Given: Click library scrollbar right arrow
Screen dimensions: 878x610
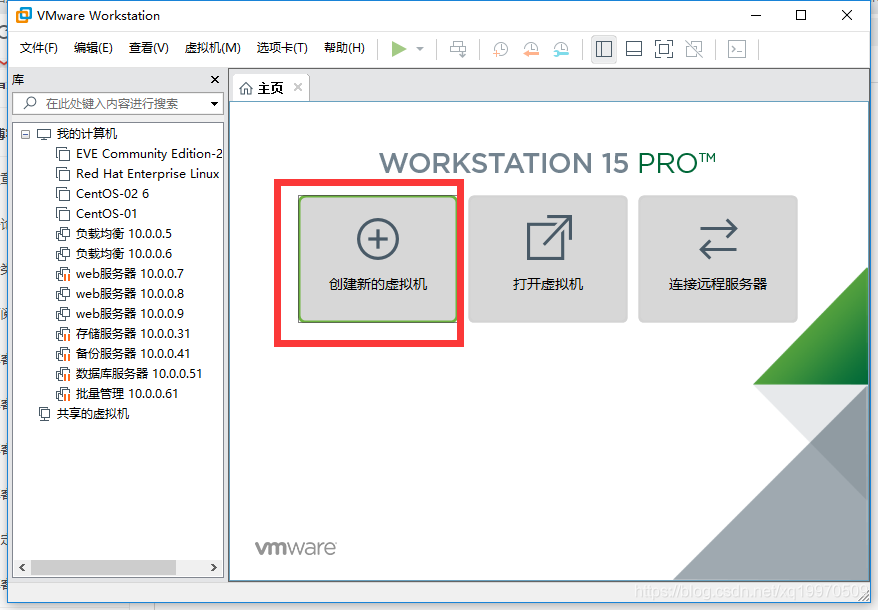Looking at the screenshot, I should [213, 567].
